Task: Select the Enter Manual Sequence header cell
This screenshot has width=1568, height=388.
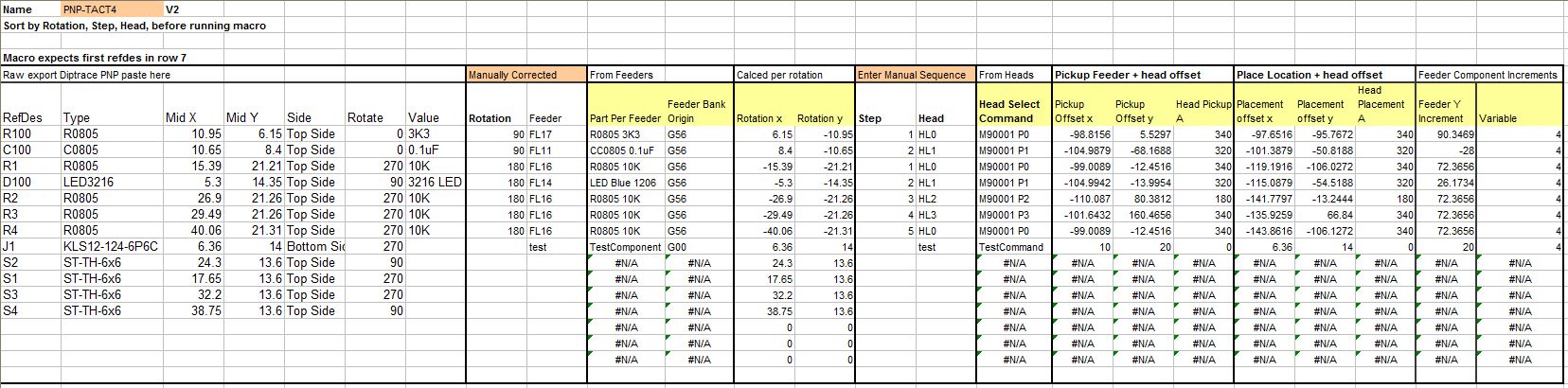Action: [x=914, y=75]
